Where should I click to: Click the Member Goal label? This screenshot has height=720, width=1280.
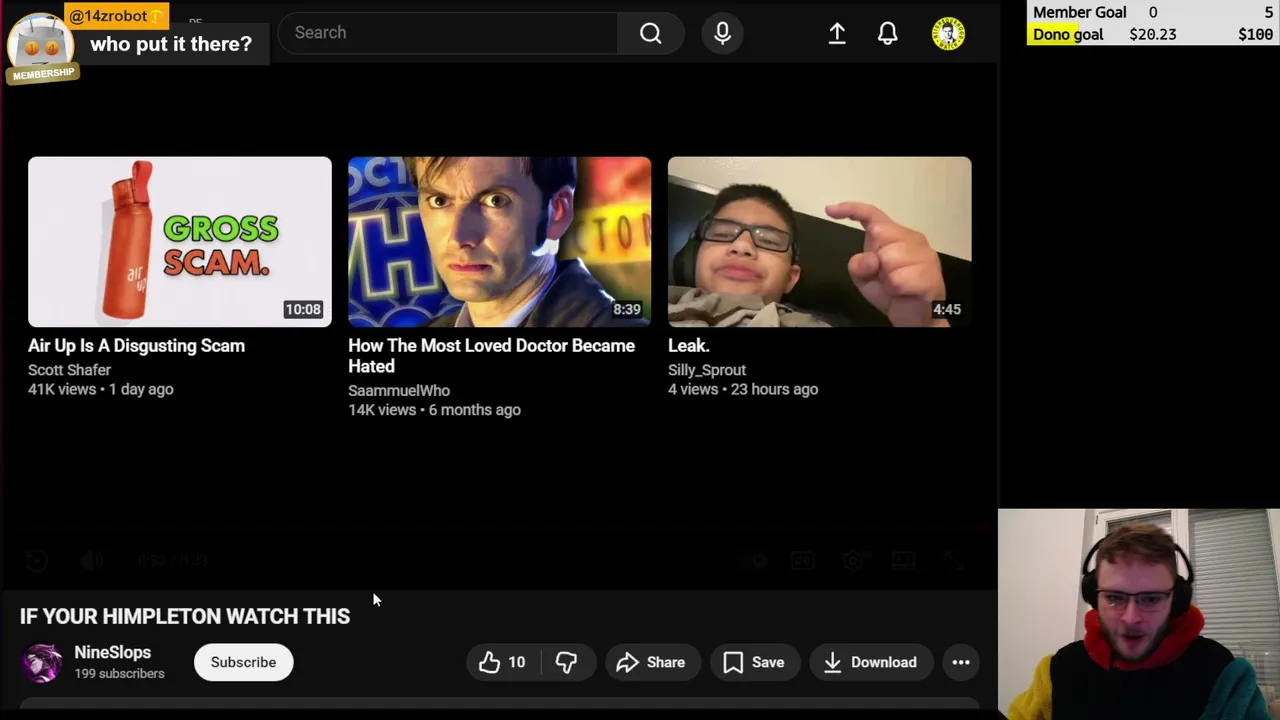(x=1080, y=12)
